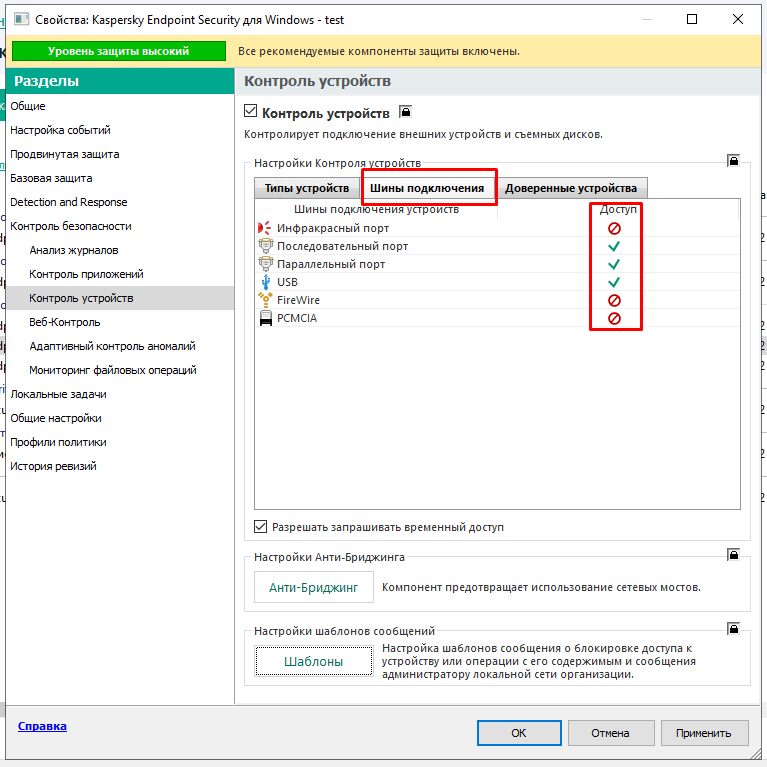Open the История ревизий section
This screenshot has height=767, width=767.
120,466
